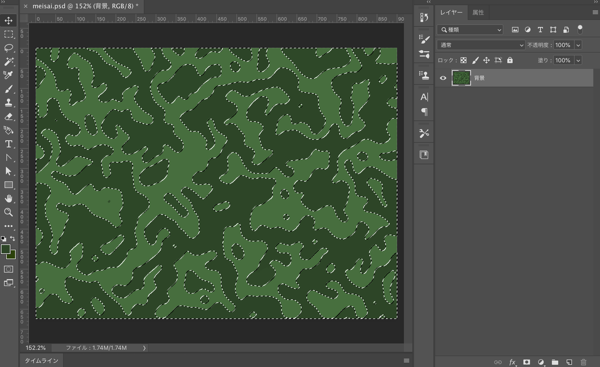
Task: Add a layer style with fx button
Action: click(x=512, y=362)
